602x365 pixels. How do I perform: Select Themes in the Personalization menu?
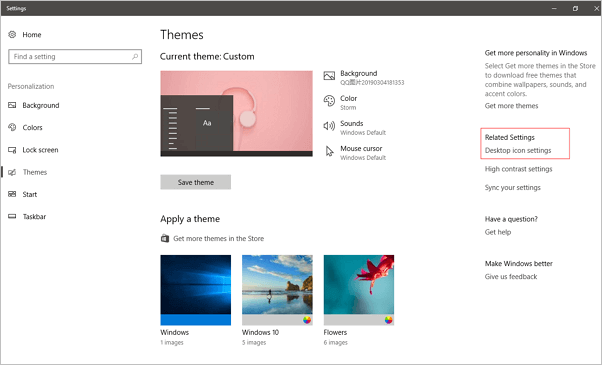coord(35,172)
